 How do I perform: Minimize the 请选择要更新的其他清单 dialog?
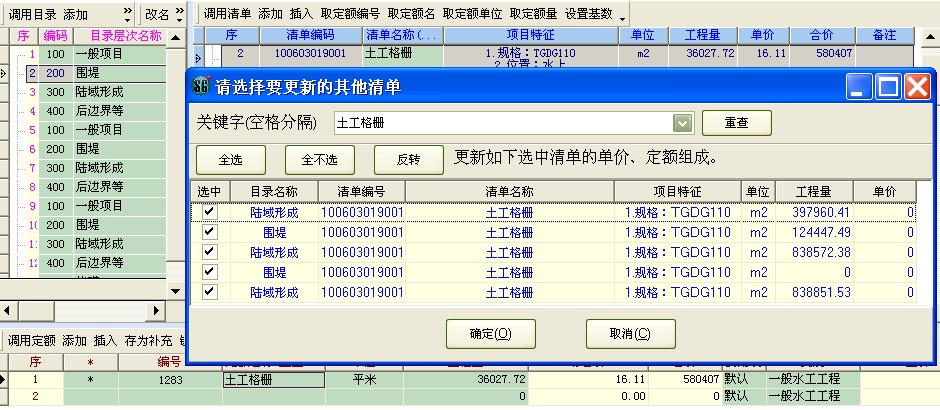pyautogui.click(x=861, y=88)
